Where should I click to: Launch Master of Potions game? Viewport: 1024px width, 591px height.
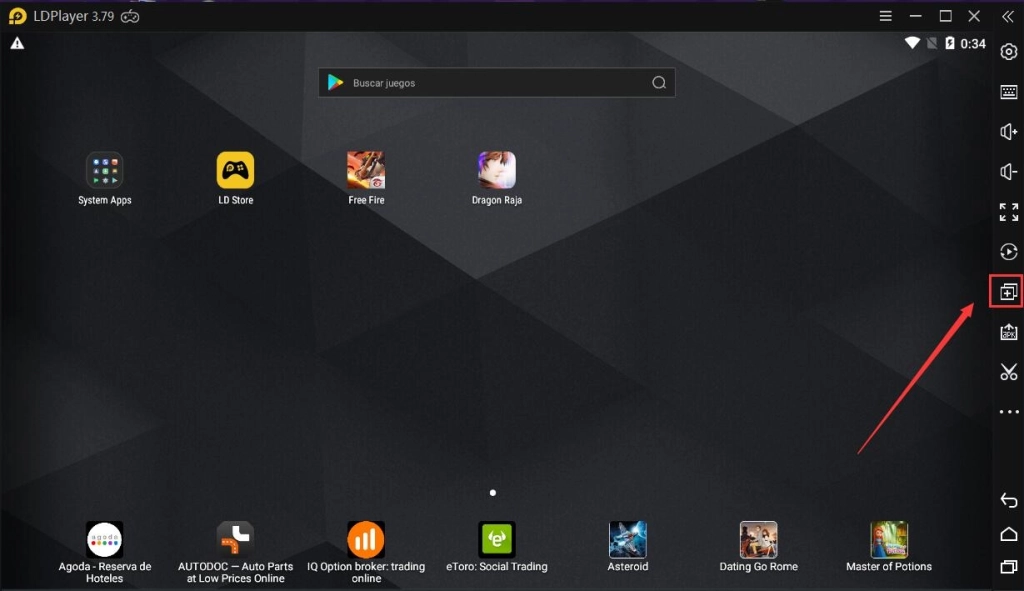889,539
